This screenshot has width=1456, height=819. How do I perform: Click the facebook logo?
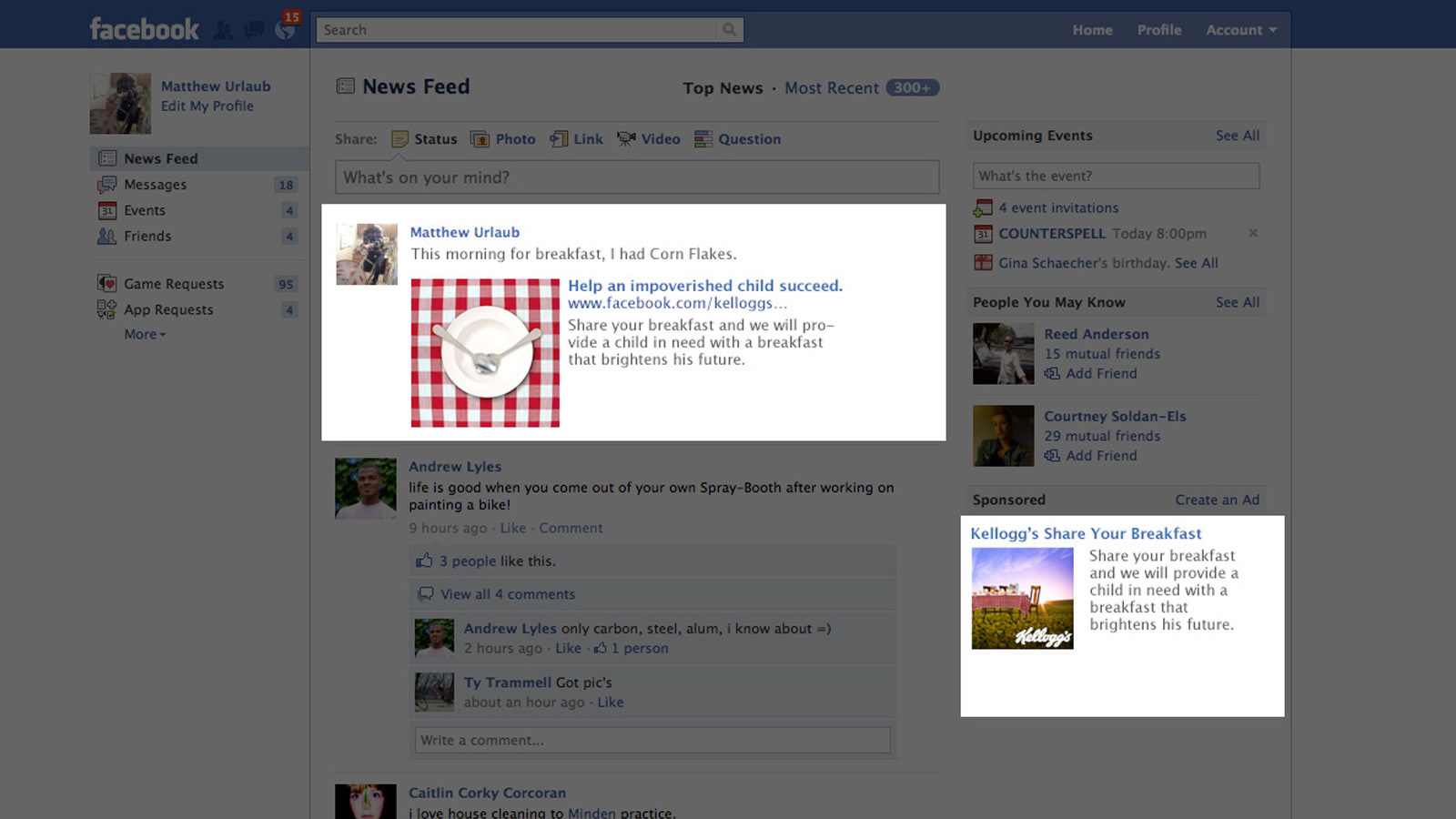(144, 29)
